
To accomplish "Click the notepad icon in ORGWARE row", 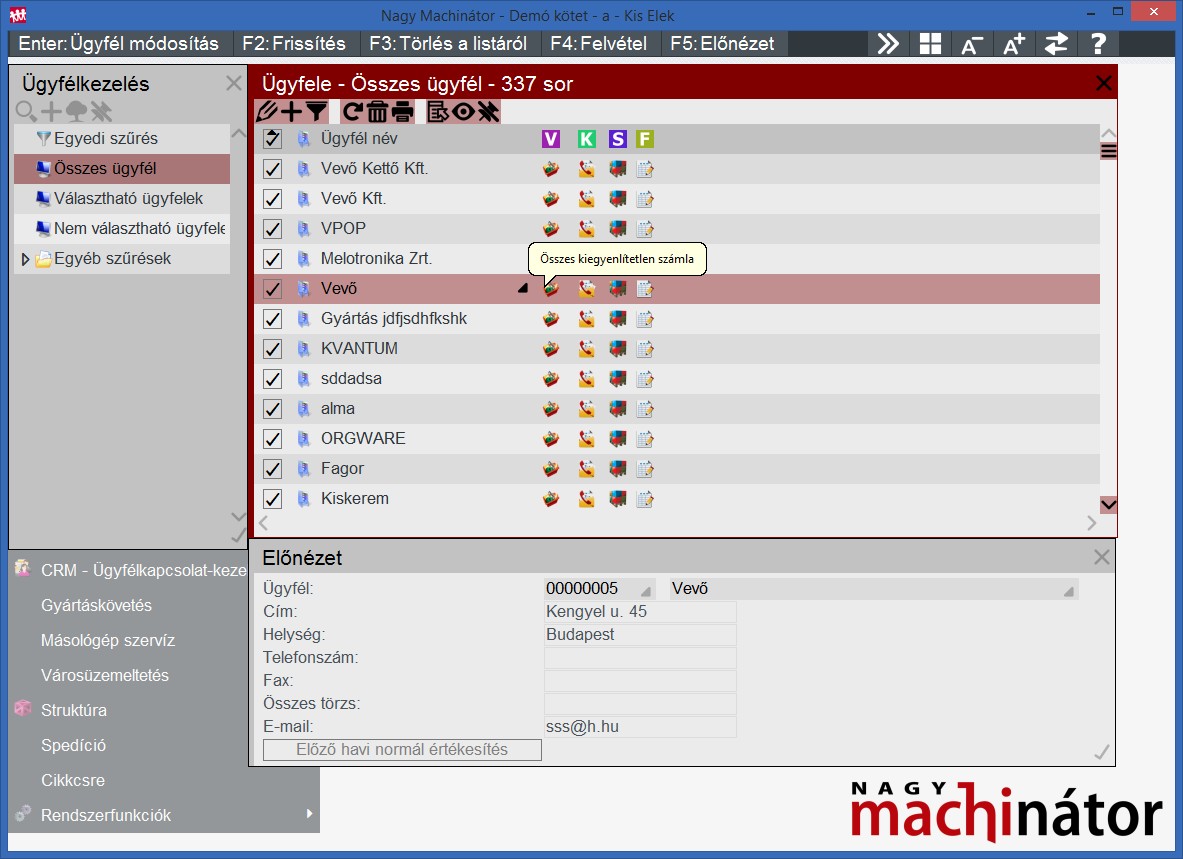I will [x=644, y=439].
